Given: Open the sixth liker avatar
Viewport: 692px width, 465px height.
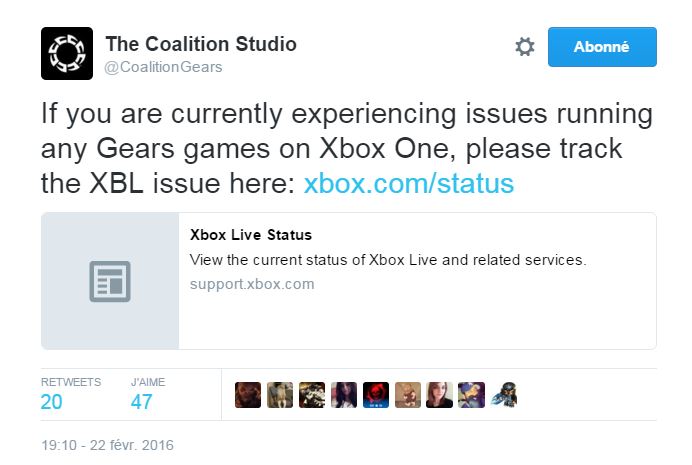Looking at the screenshot, I should click(x=407, y=395).
